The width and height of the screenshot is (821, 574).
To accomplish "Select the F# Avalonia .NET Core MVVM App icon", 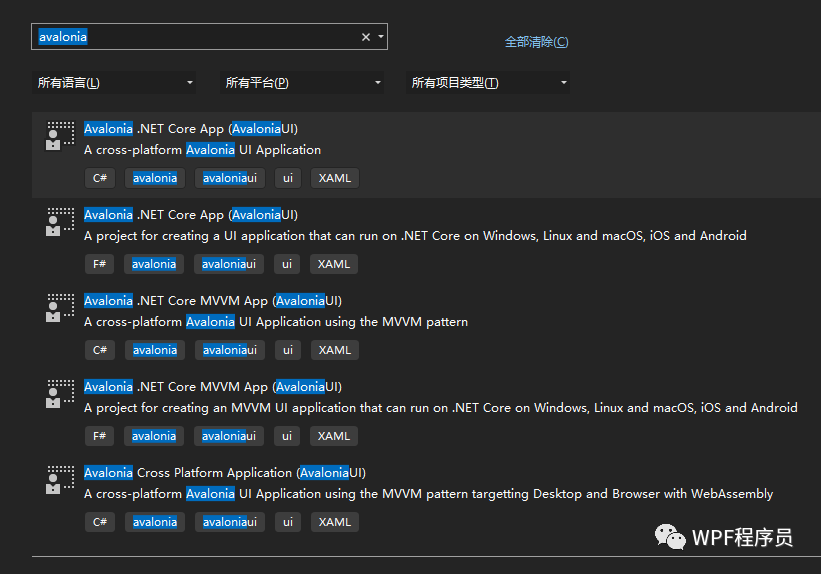I will point(60,394).
